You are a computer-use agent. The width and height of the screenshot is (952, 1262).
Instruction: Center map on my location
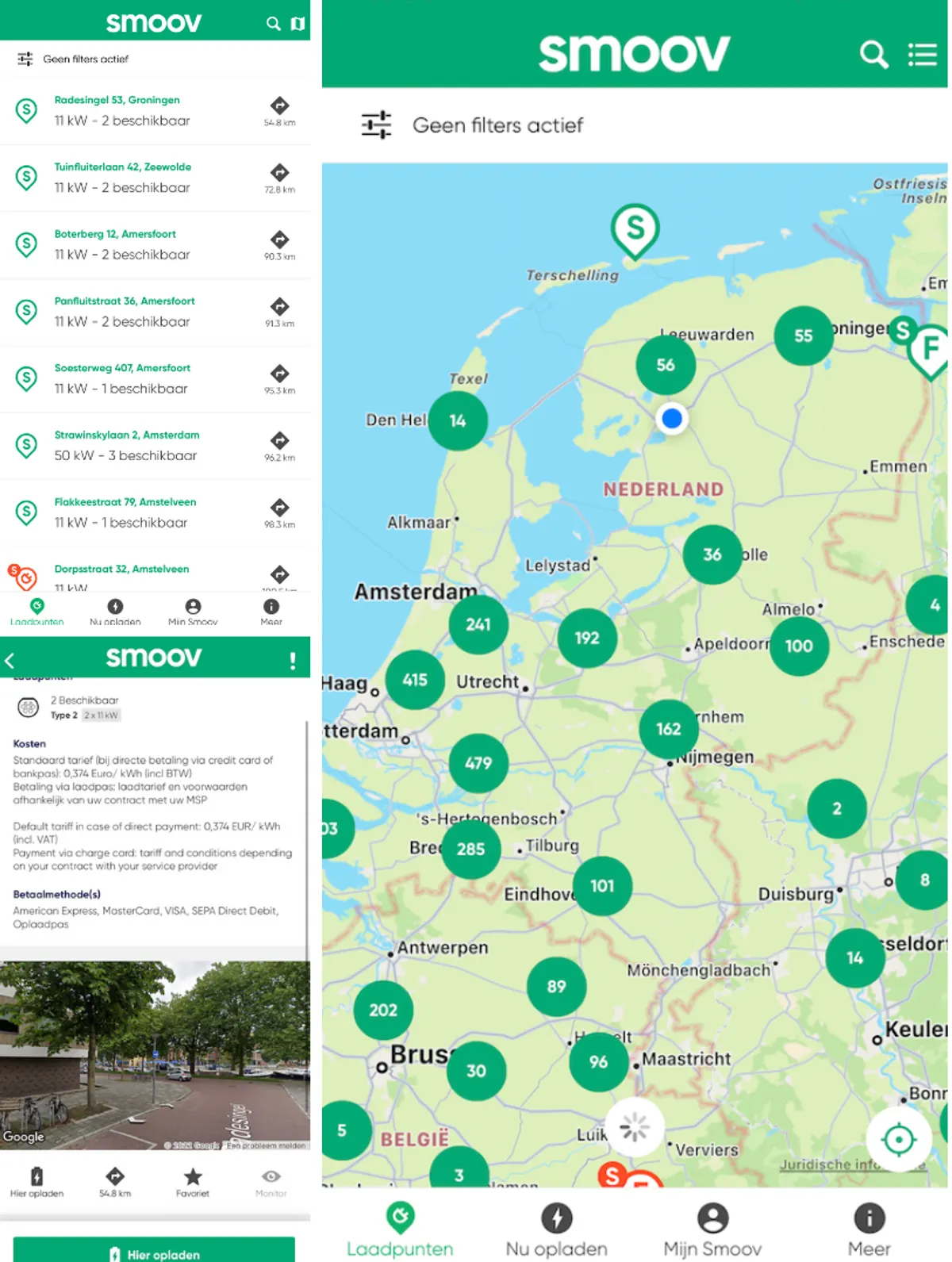[x=898, y=1140]
